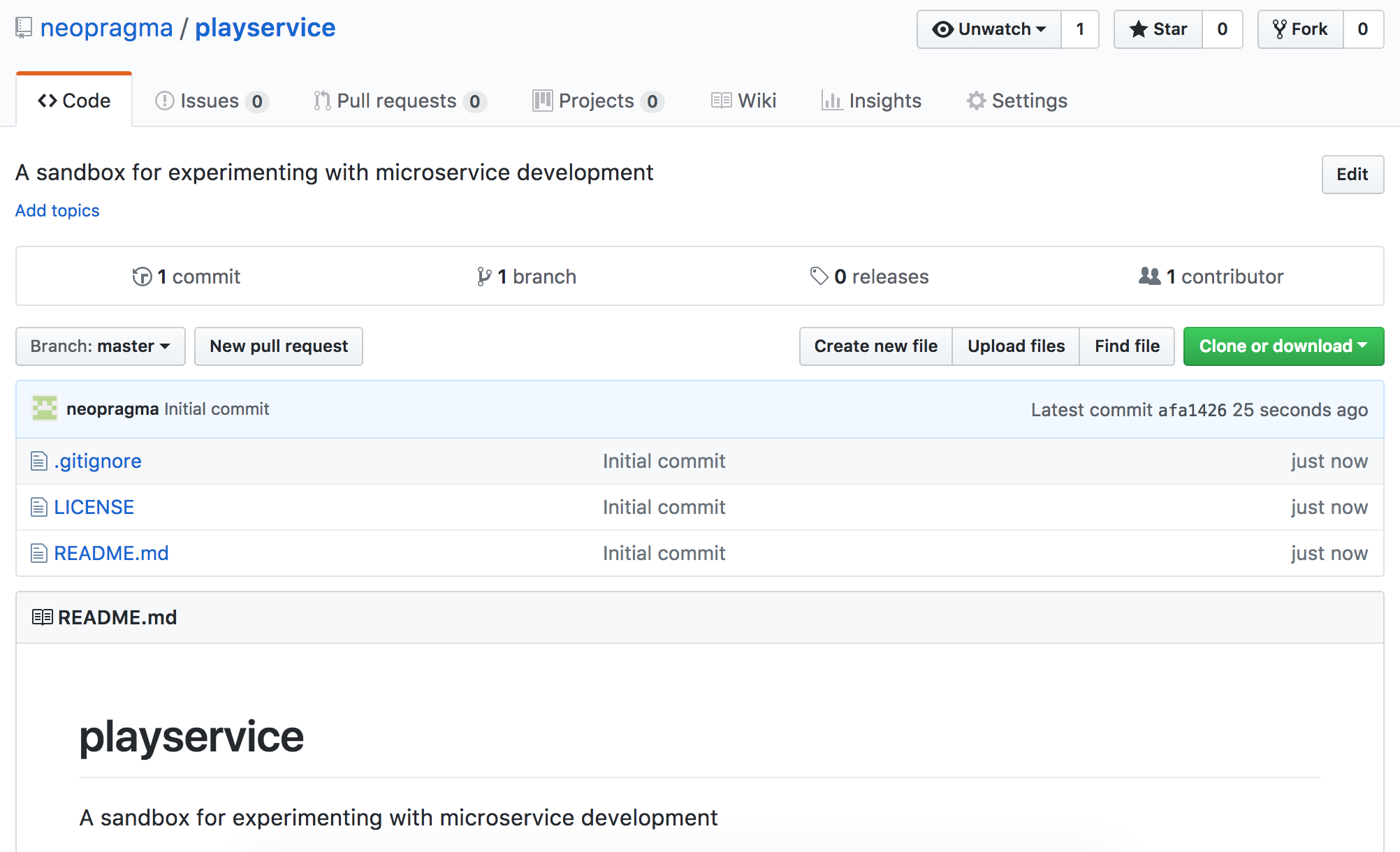Open the Wiki tab

[x=744, y=101]
